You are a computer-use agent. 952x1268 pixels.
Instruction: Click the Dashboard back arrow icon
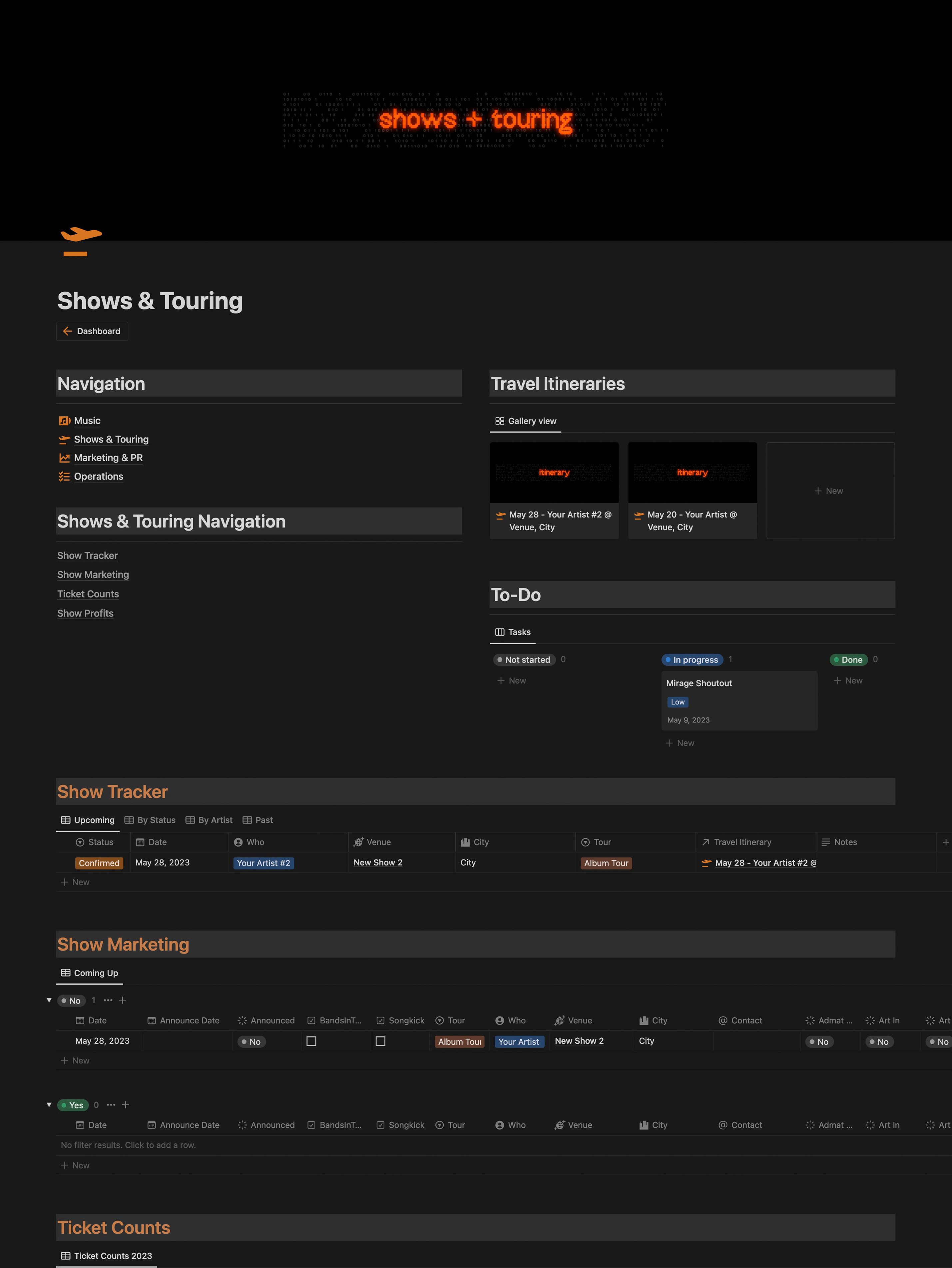(x=68, y=331)
